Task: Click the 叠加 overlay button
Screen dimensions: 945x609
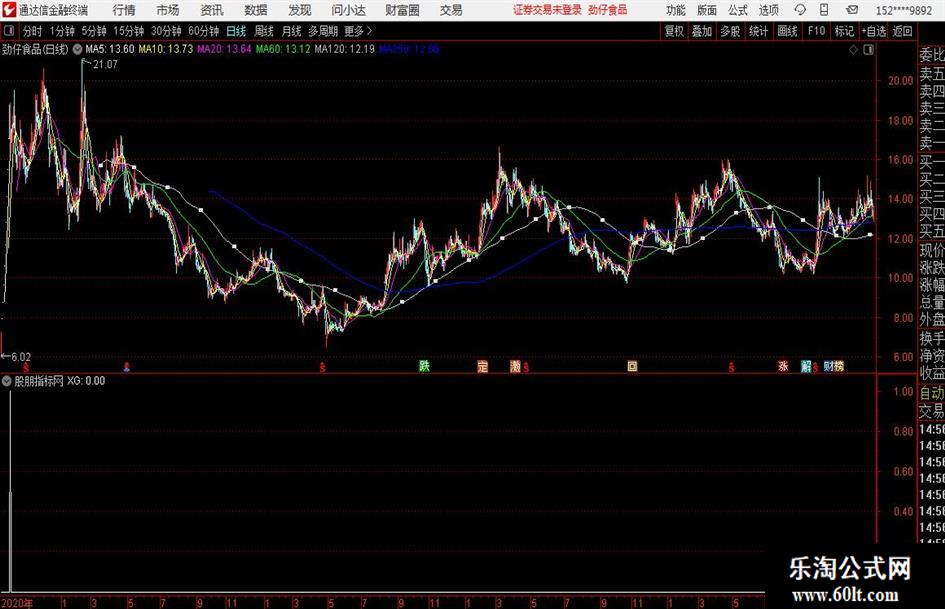Action: [x=702, y=31]
